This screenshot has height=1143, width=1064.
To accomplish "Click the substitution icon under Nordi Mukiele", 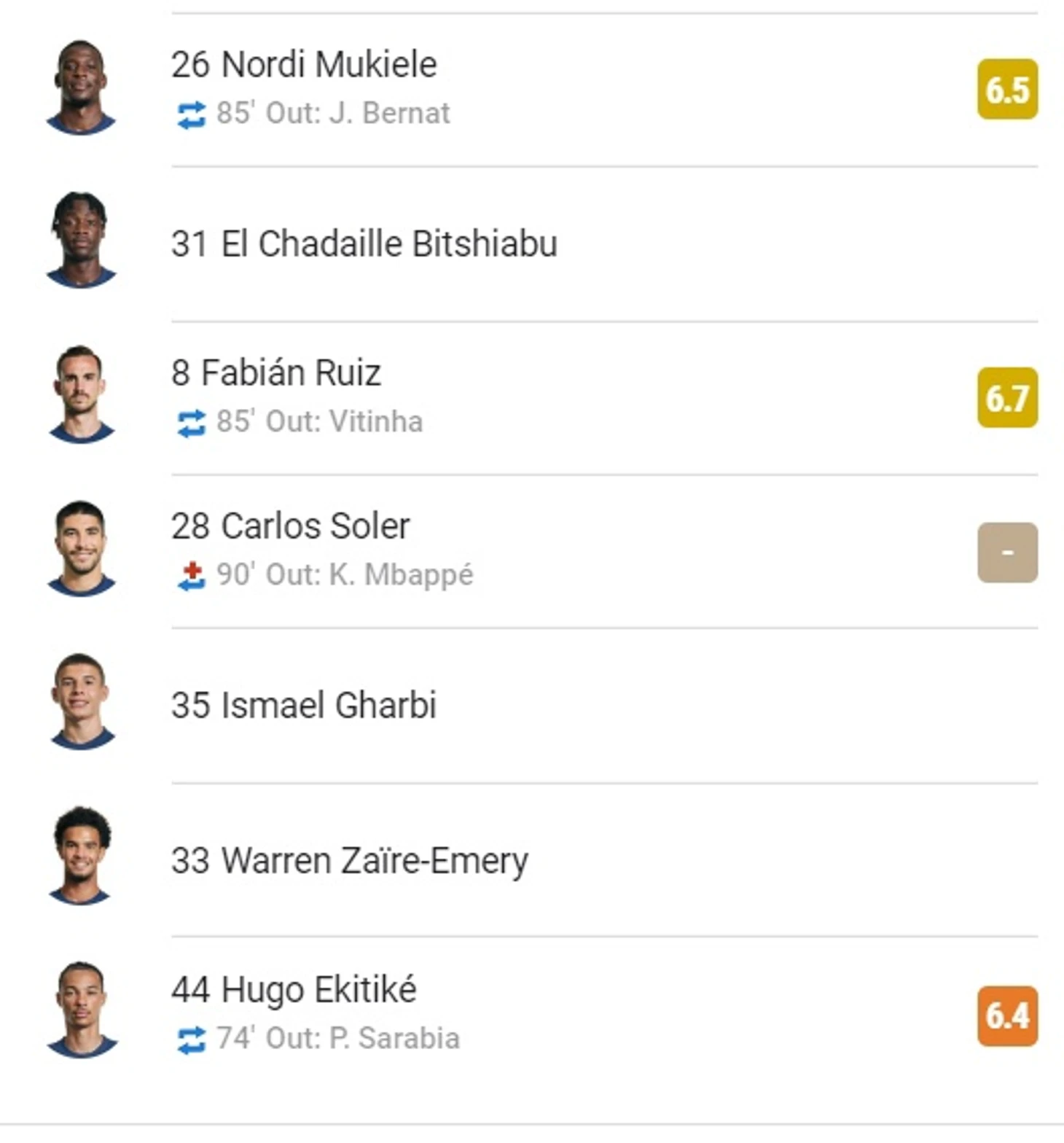I will (x=191, y=114).
